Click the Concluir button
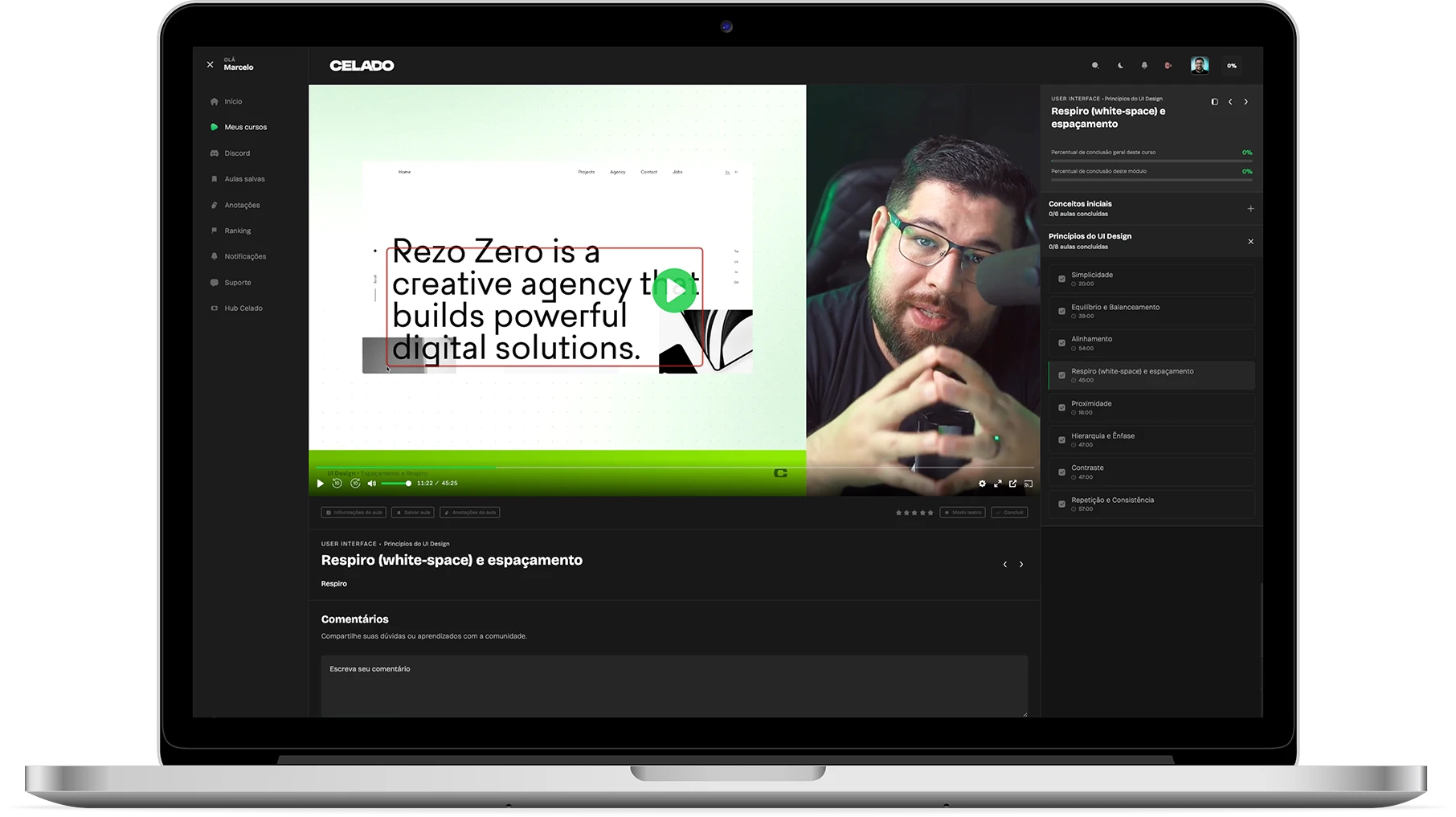This screenshot has width=1456, height=817. (x=1009, y=513)
